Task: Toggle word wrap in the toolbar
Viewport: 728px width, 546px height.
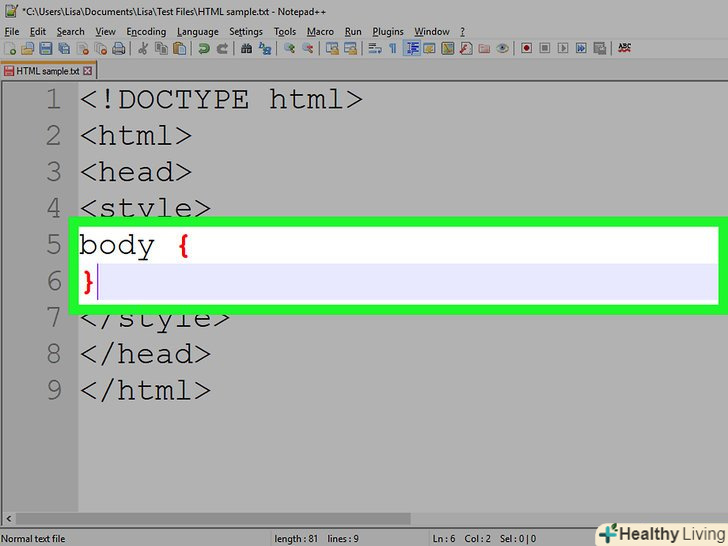Action: [375, 48]
